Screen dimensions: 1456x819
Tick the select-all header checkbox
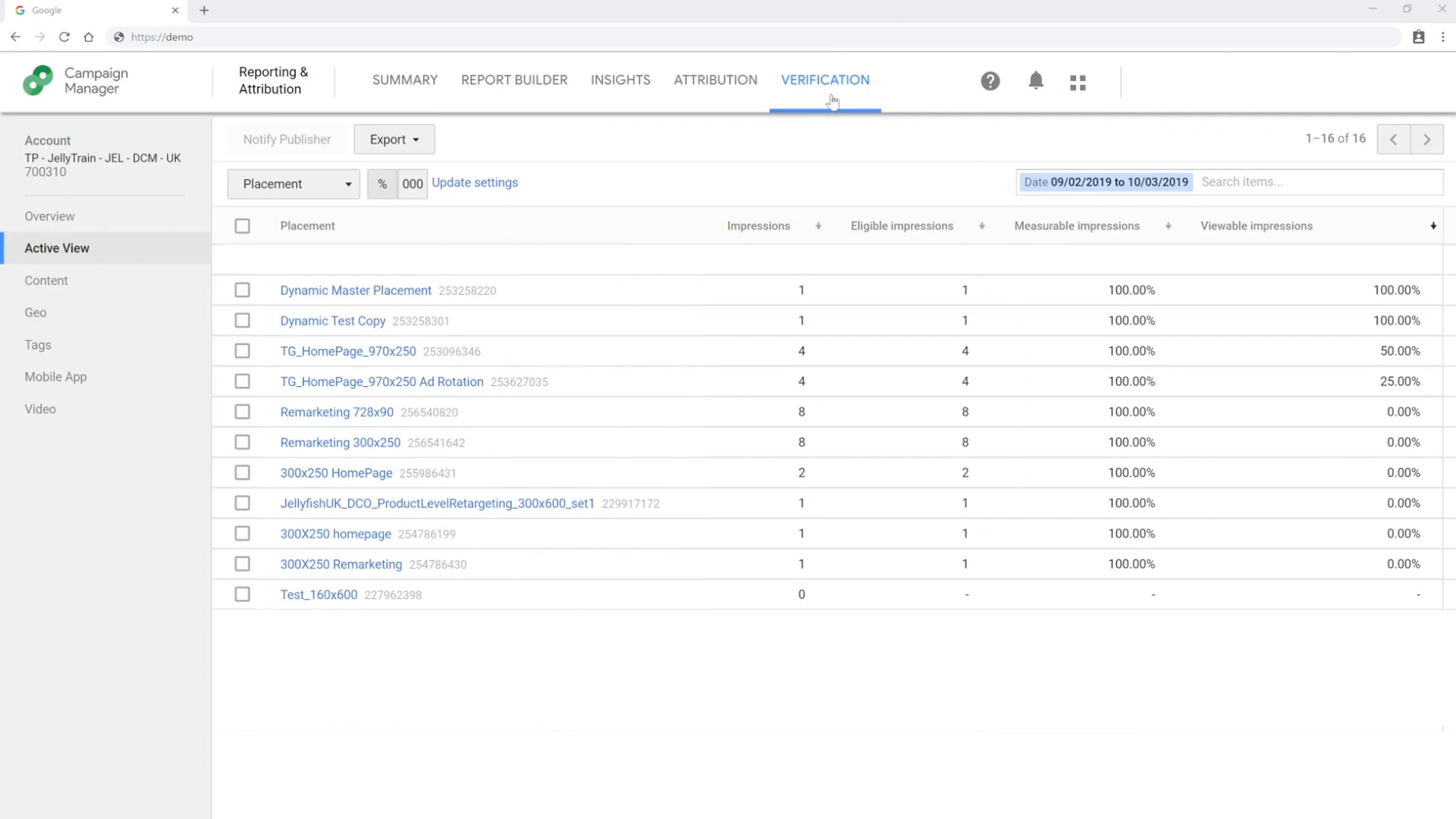(242, 226)
